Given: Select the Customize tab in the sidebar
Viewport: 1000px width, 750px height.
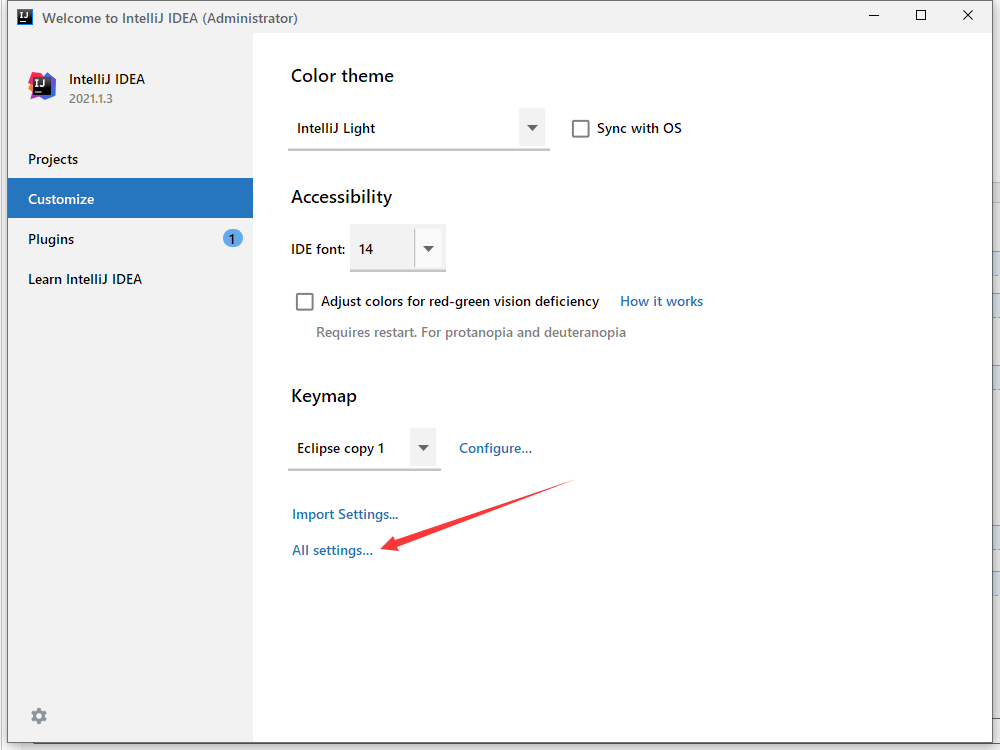Looking at the screenshot, I should click(130, 198).
